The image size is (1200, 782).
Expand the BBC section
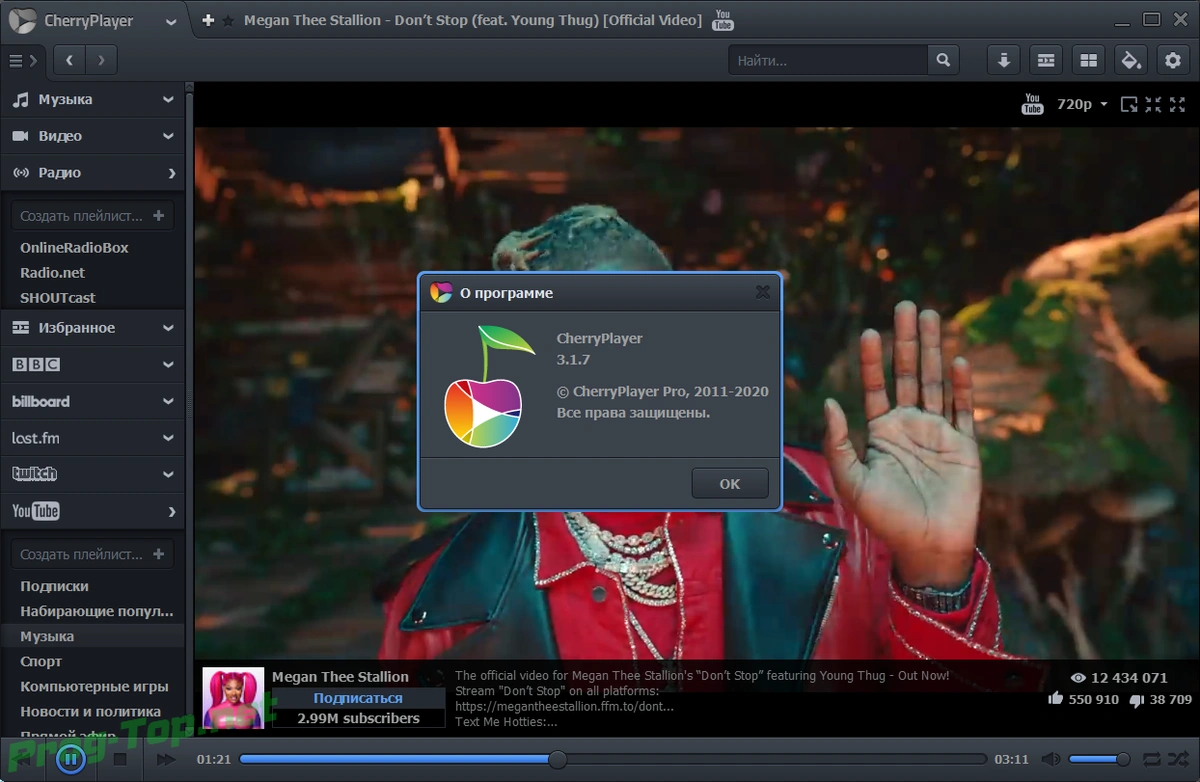pyautogui.click(x=92, y=365)
